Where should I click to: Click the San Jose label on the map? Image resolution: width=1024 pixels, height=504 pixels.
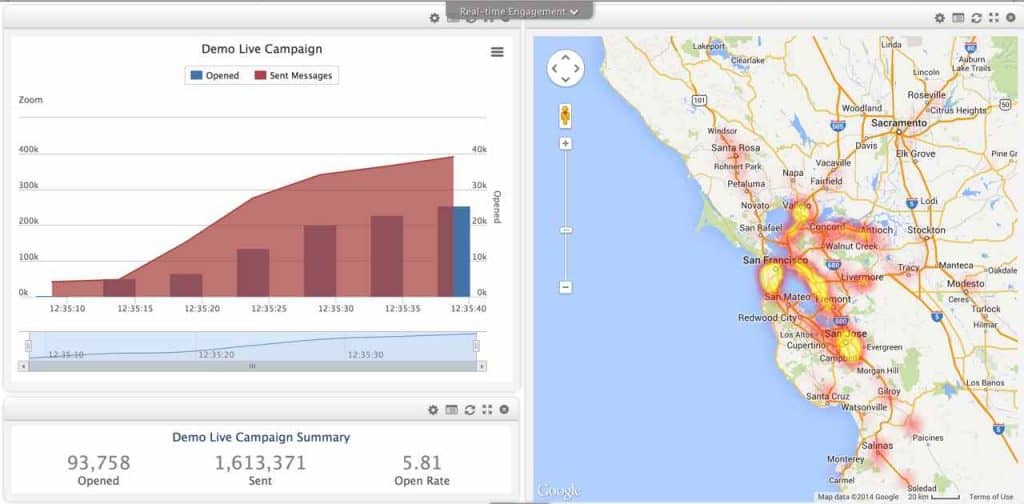[846, 334]
